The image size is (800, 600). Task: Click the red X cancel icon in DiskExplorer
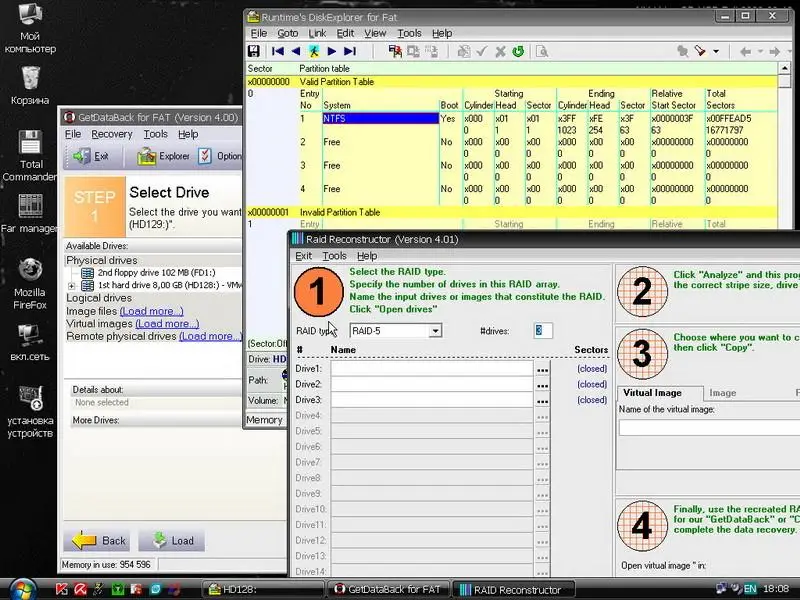[x=501, y=51]
